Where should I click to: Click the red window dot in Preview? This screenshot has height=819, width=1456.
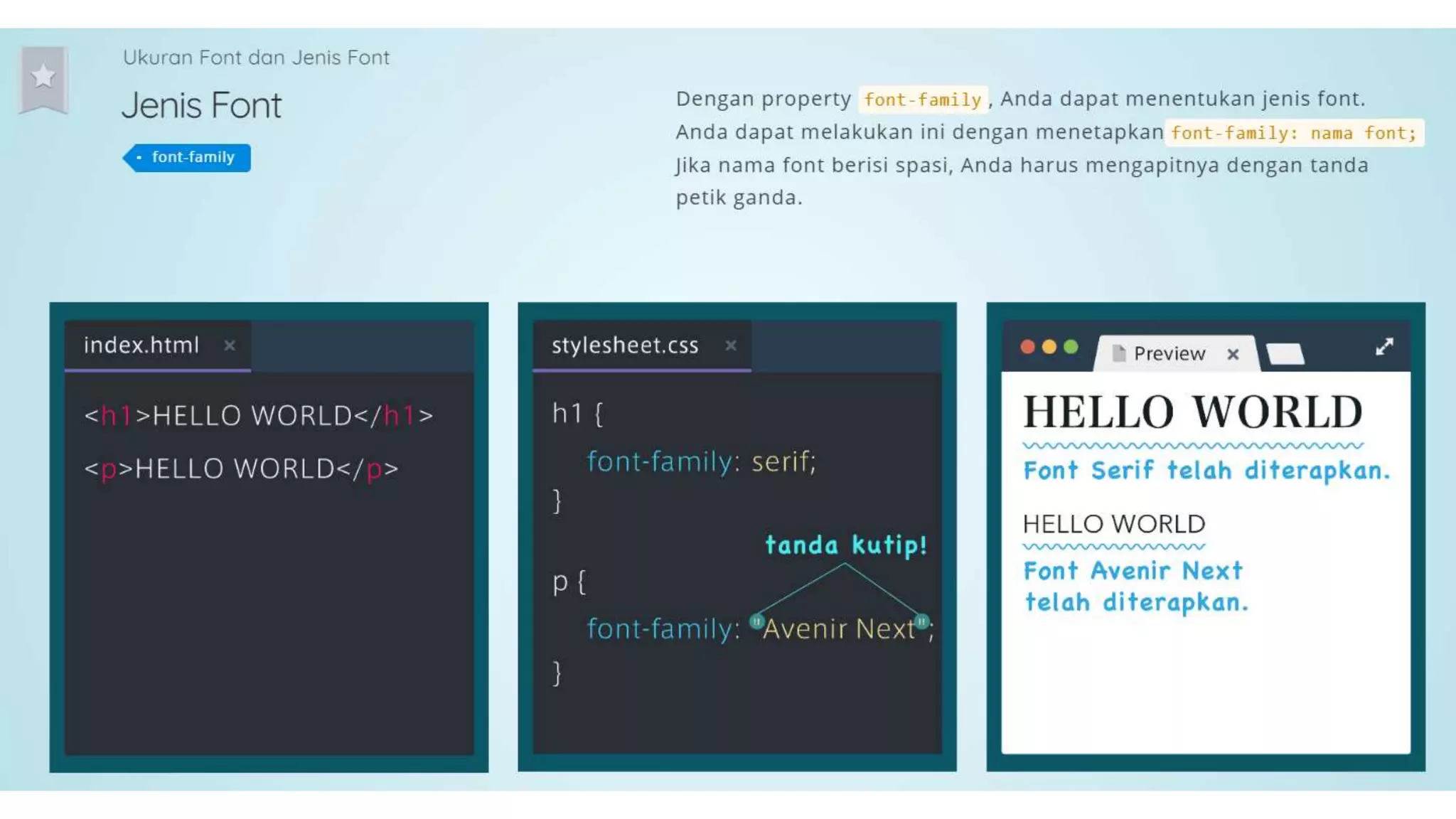click(x=1027, y=347)
